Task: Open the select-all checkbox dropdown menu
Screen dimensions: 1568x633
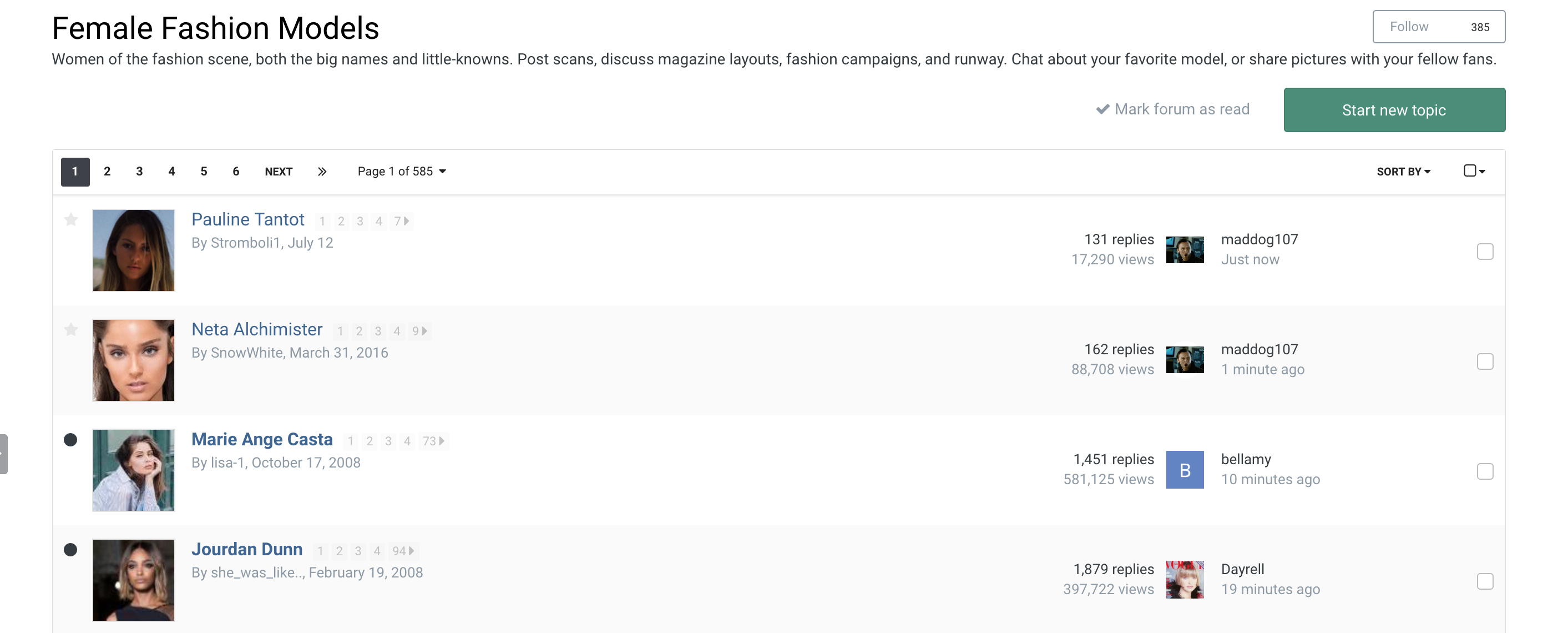Action: tap(1474, 171)
